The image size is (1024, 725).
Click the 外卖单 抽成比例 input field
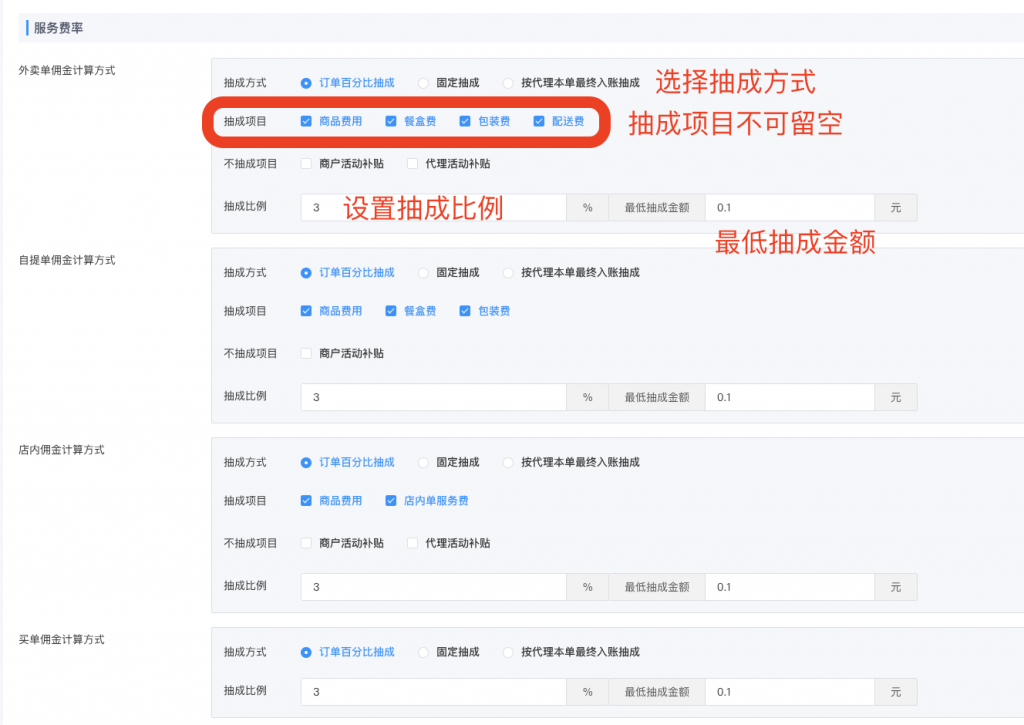click(430, 207)
